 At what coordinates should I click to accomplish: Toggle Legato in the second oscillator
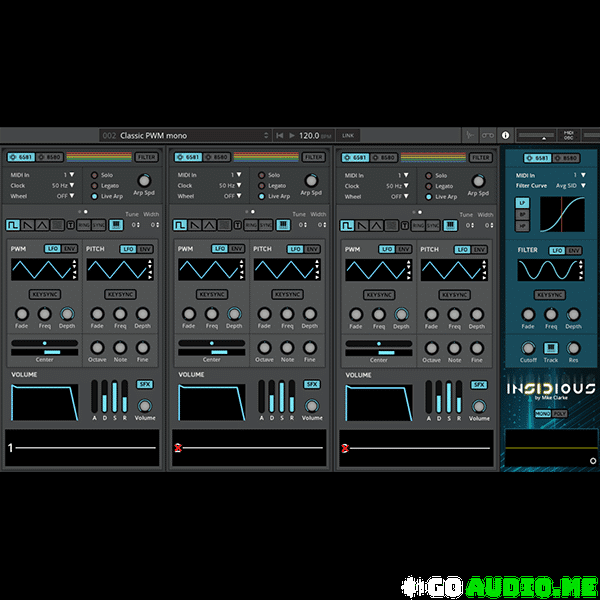[262, 186]
